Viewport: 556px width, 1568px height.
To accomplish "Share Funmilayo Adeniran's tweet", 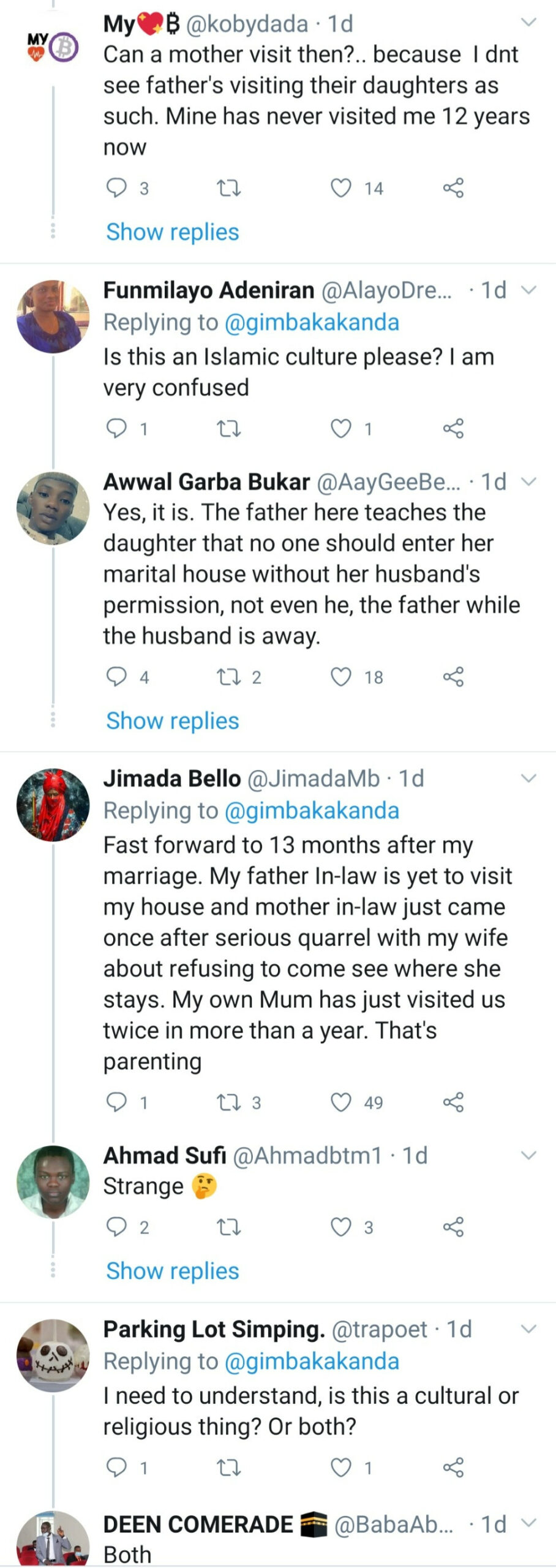I will 453,428.
